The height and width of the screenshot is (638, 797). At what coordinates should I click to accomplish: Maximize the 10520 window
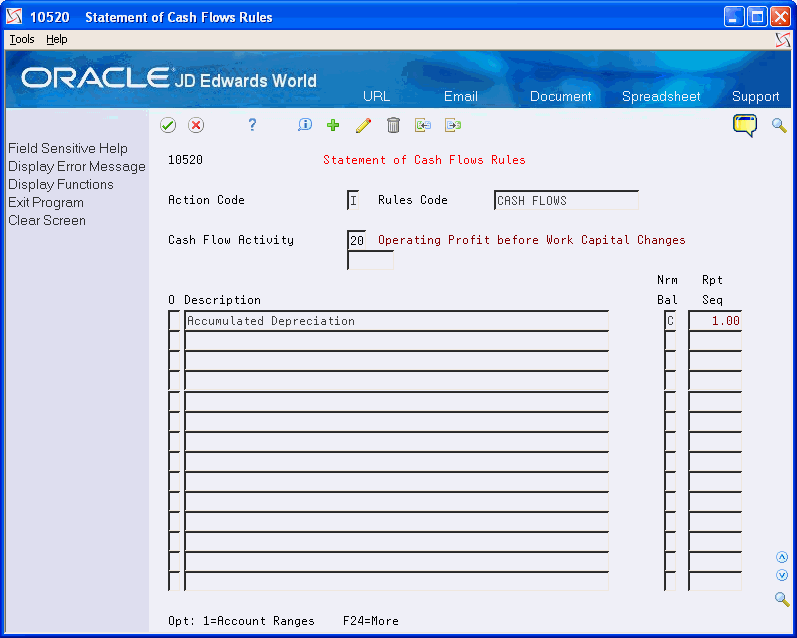point(757,17)
